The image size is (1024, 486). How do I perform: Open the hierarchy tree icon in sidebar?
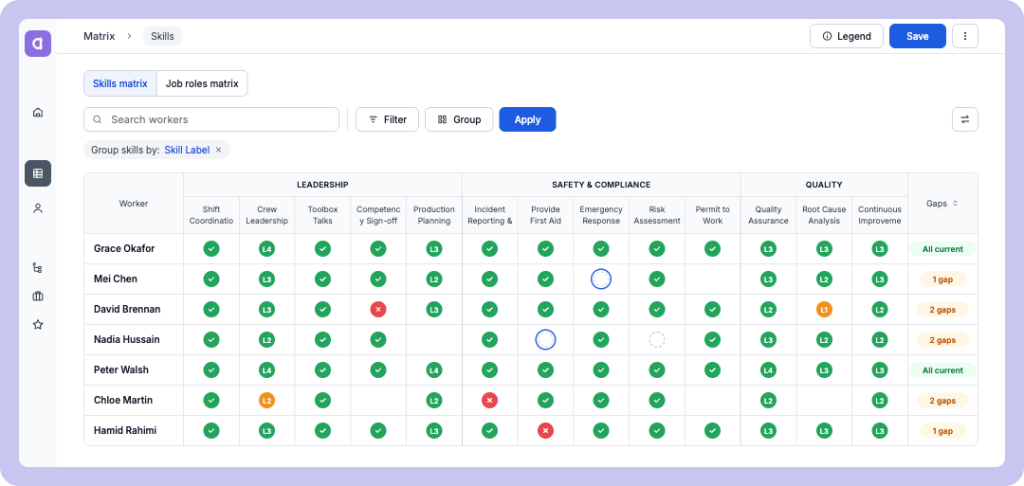tap(38, 267)
